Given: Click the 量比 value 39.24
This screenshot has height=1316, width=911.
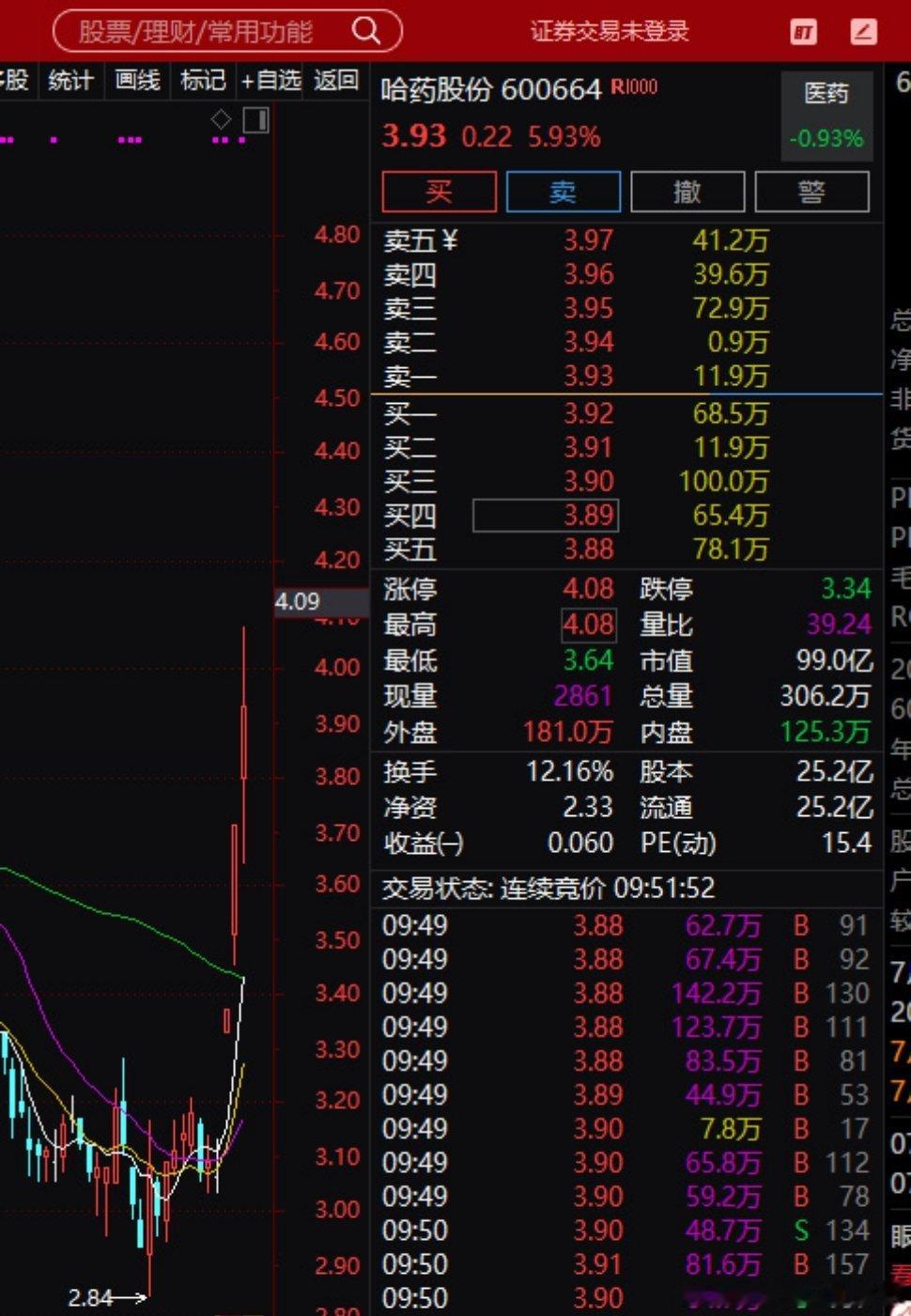Looking at the screenshot, I should pos(839,625).
